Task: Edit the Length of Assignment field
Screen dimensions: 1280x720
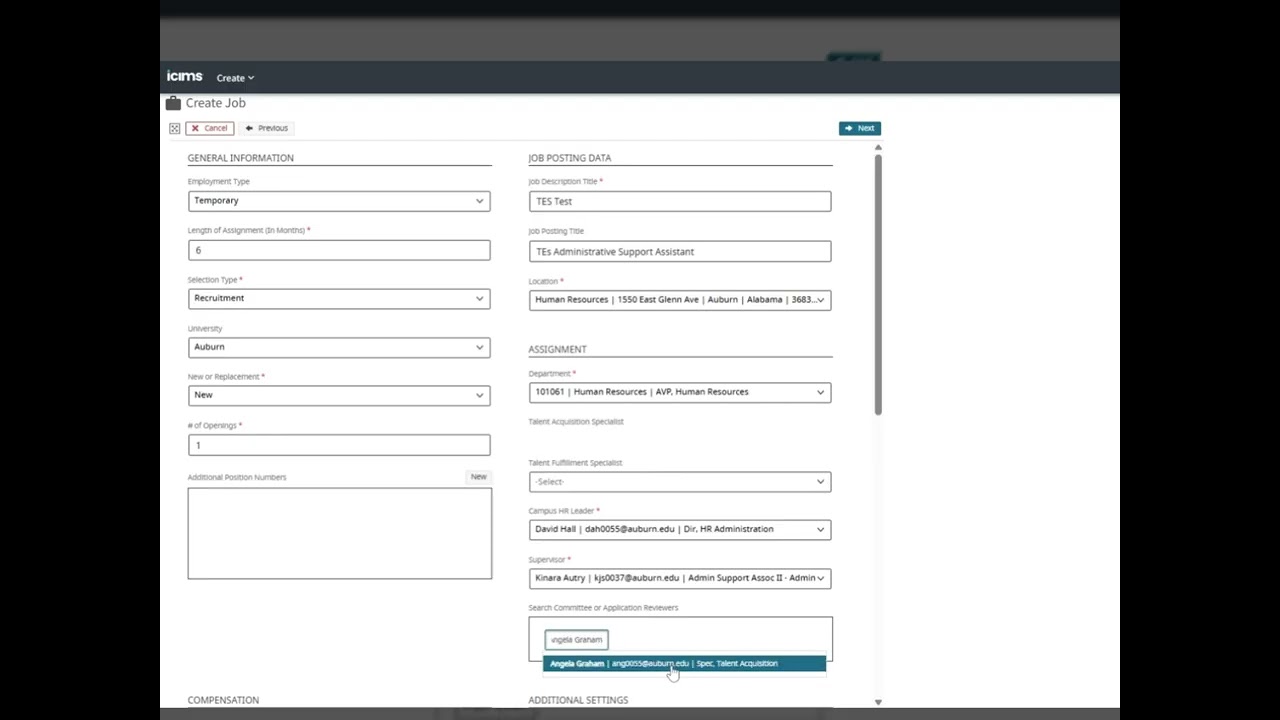Action: coord(339,250)
